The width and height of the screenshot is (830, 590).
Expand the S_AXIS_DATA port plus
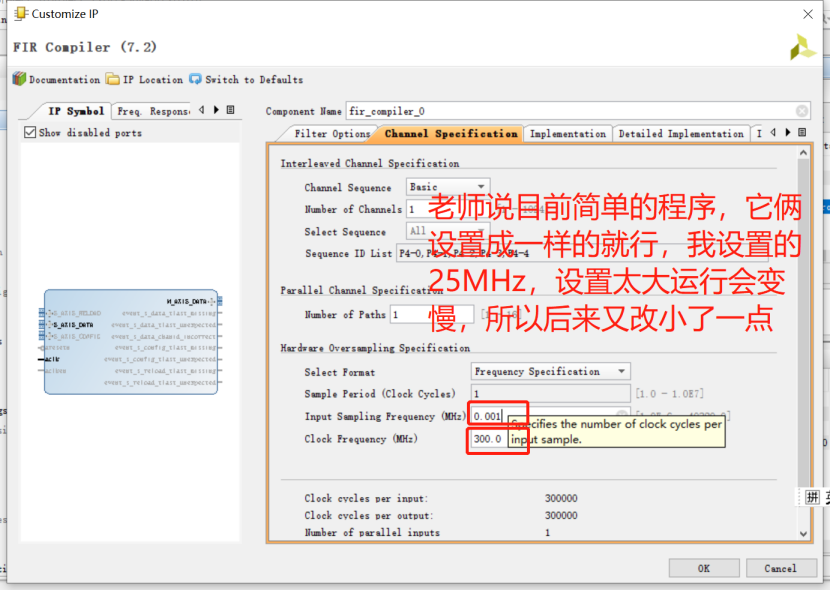coord(50,324)
